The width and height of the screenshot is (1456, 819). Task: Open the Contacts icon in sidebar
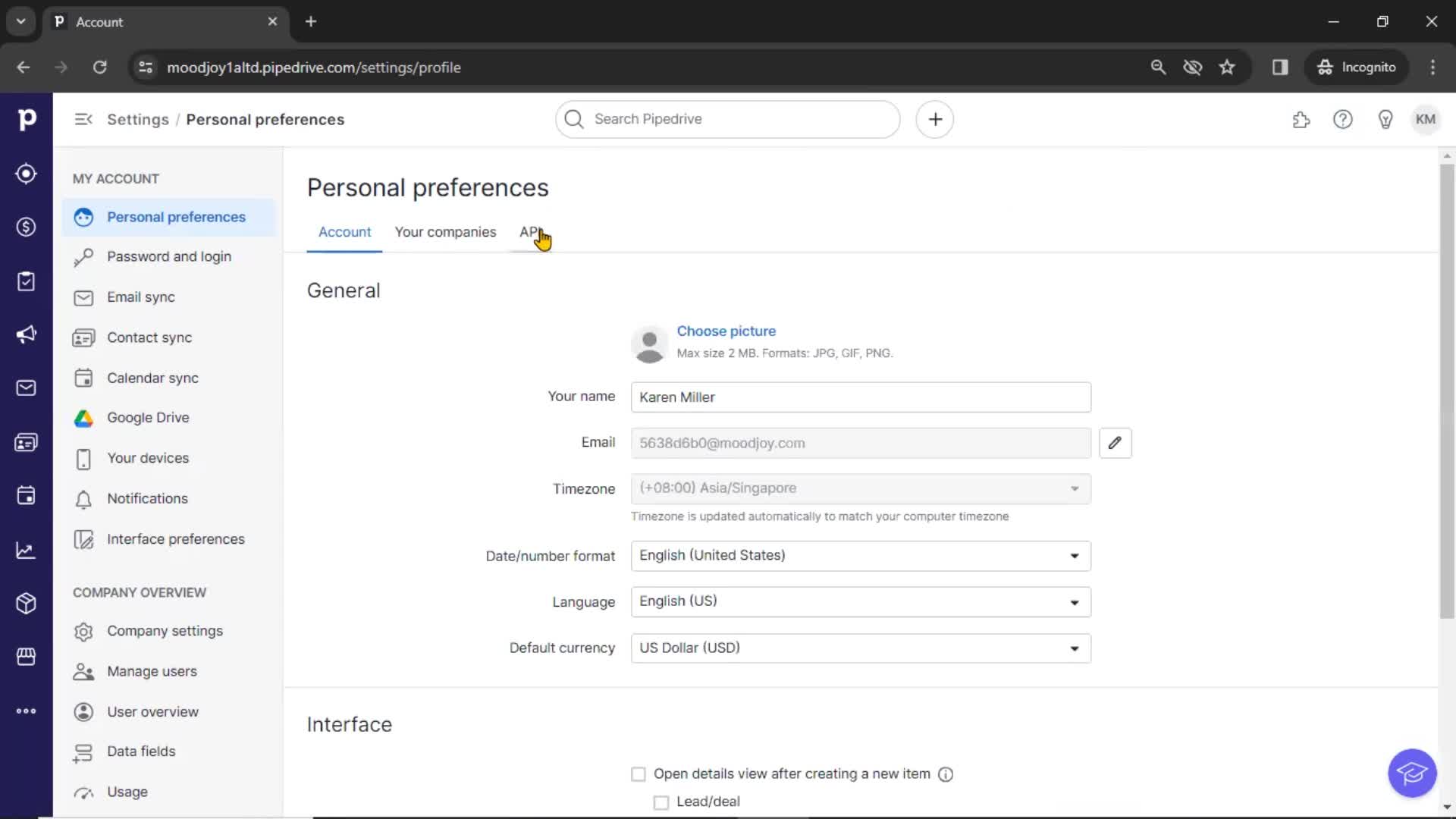[26, 442]
